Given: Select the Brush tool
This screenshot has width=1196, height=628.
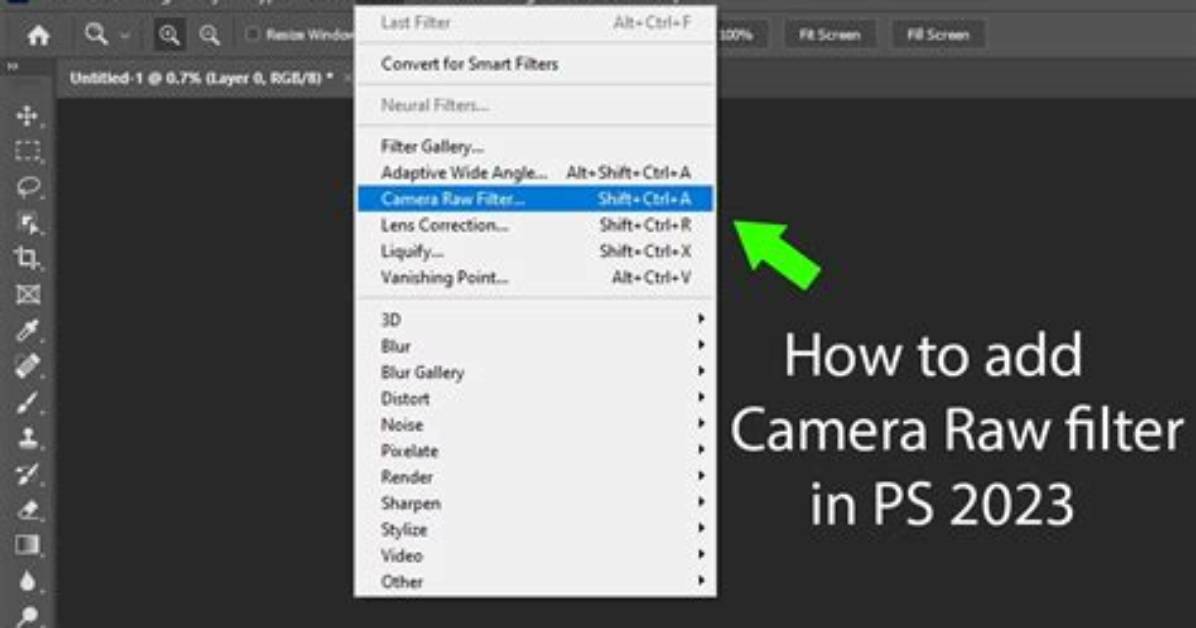Looking at the screenshot, I should point(28,402).
